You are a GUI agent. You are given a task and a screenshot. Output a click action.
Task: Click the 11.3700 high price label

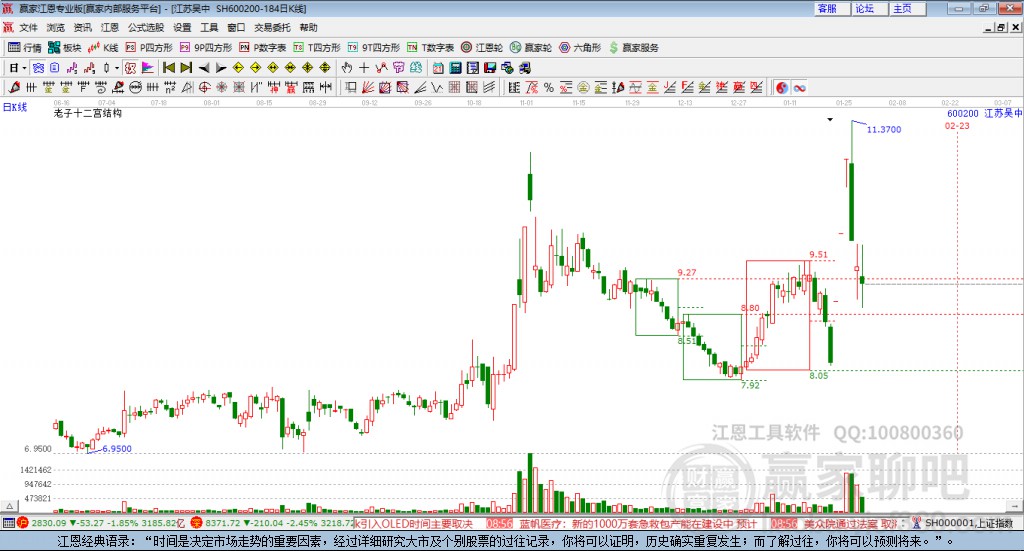point(884,130)
